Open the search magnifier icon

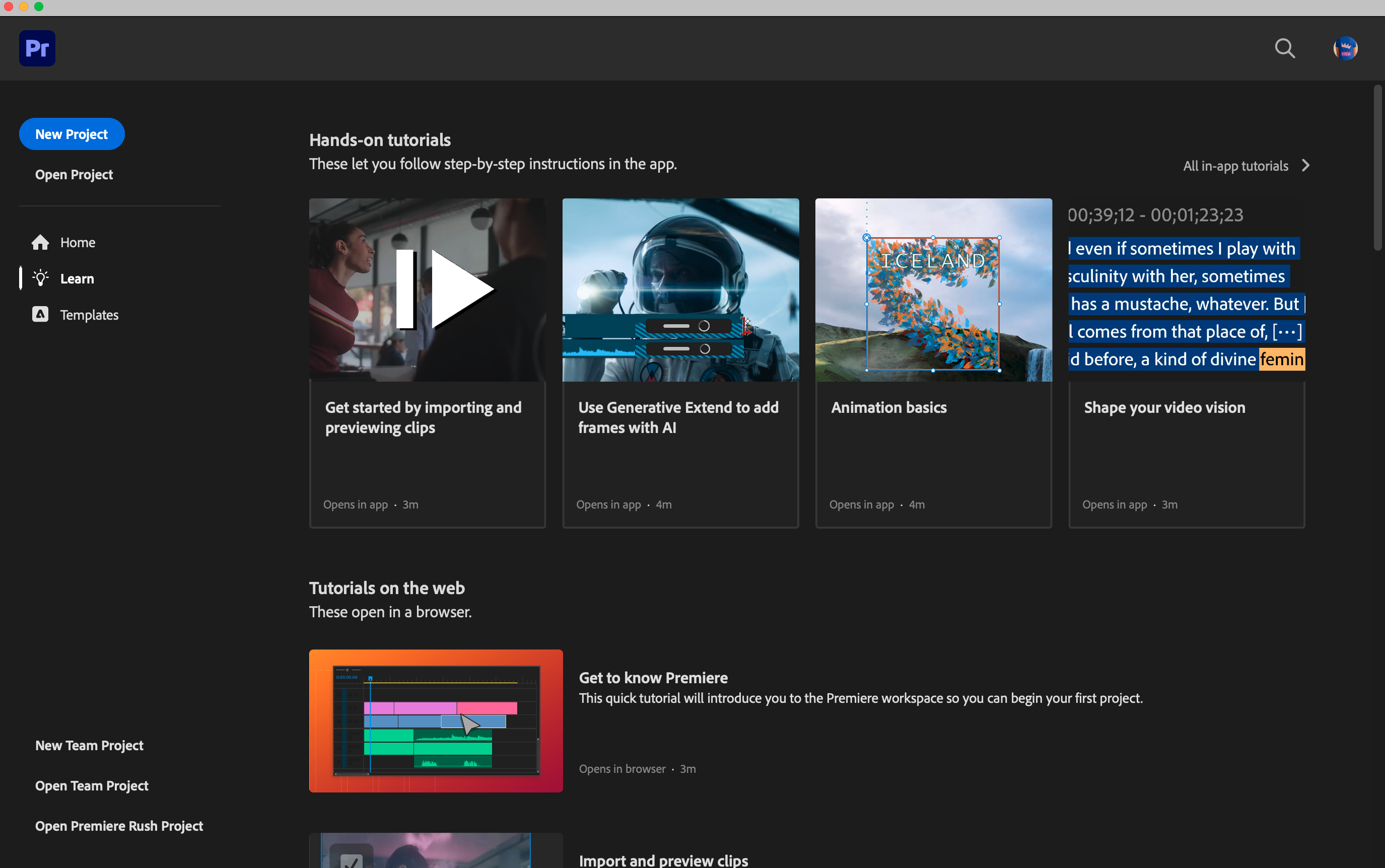pyautogui.click(x=1284, y=48)
